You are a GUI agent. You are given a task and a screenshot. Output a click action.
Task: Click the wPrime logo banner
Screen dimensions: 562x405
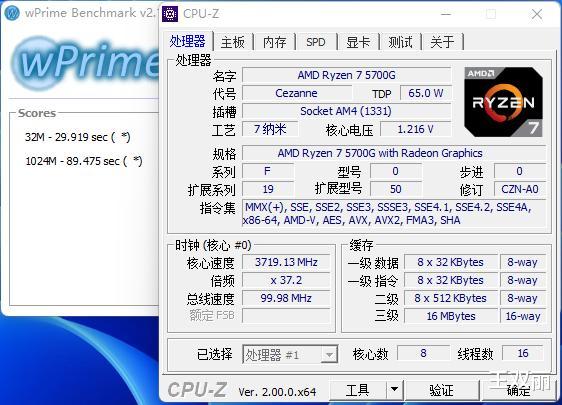(x=86, y=63)
